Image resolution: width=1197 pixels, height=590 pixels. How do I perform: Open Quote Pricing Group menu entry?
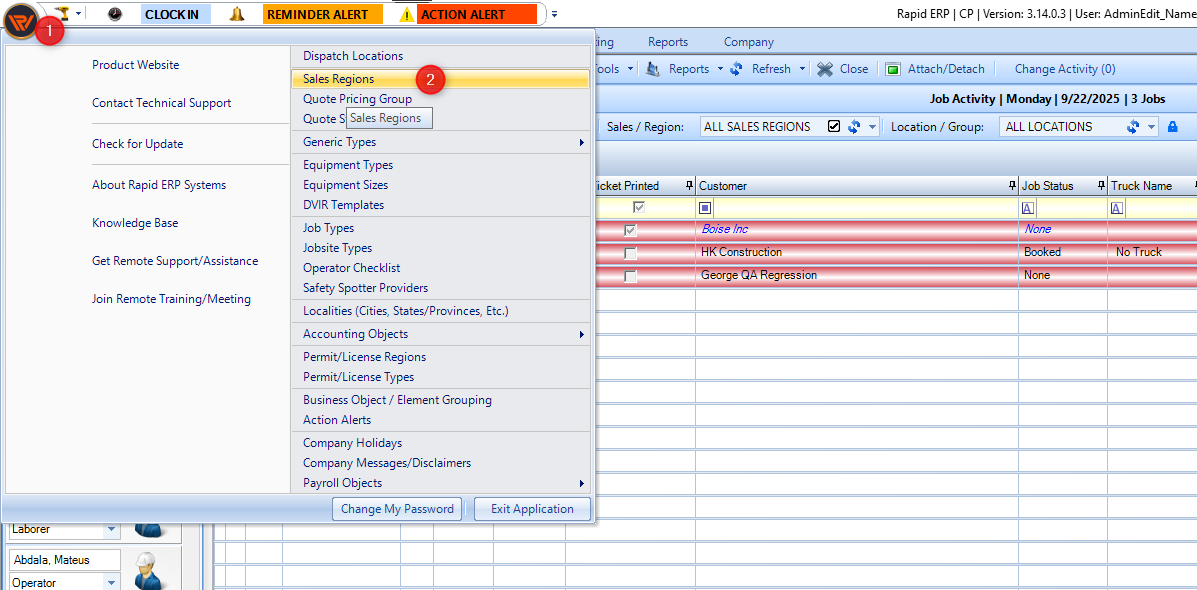click(440, 98)
